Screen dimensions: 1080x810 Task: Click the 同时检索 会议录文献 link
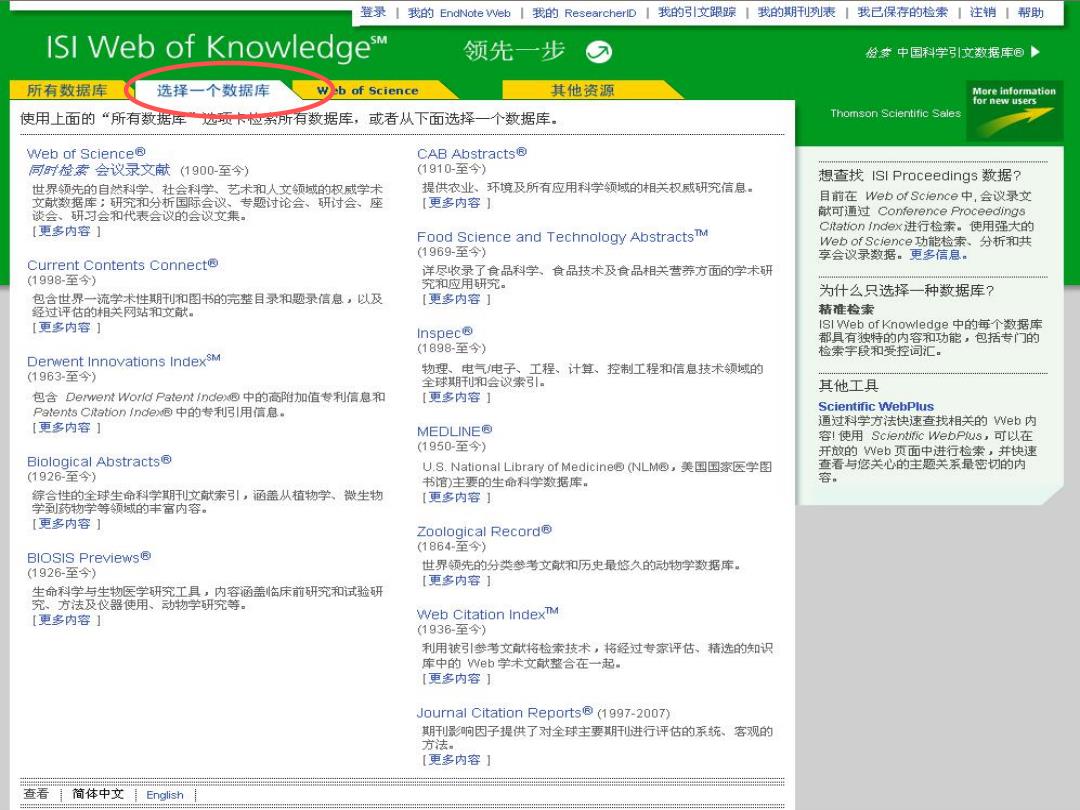point(98,170)
